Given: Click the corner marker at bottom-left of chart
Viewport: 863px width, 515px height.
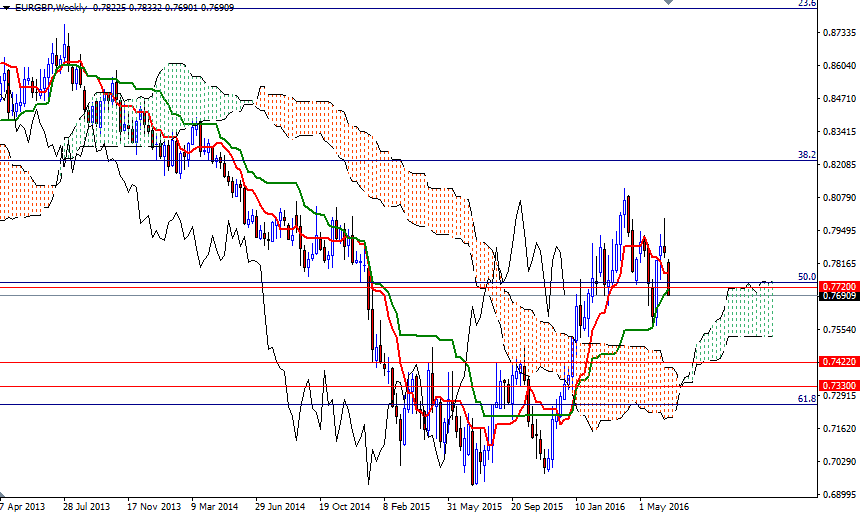Looking at the screenshot, I should pyautogui.click(x=3, y=495).
